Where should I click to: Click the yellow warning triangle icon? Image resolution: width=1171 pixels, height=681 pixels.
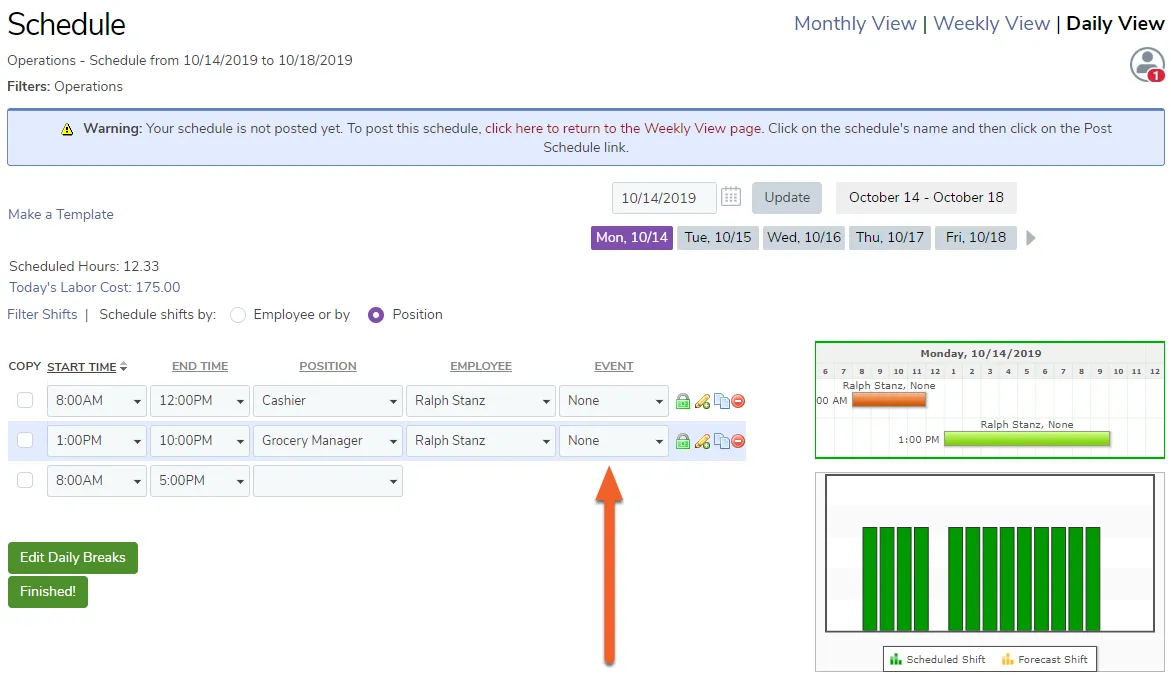(67, 129)
